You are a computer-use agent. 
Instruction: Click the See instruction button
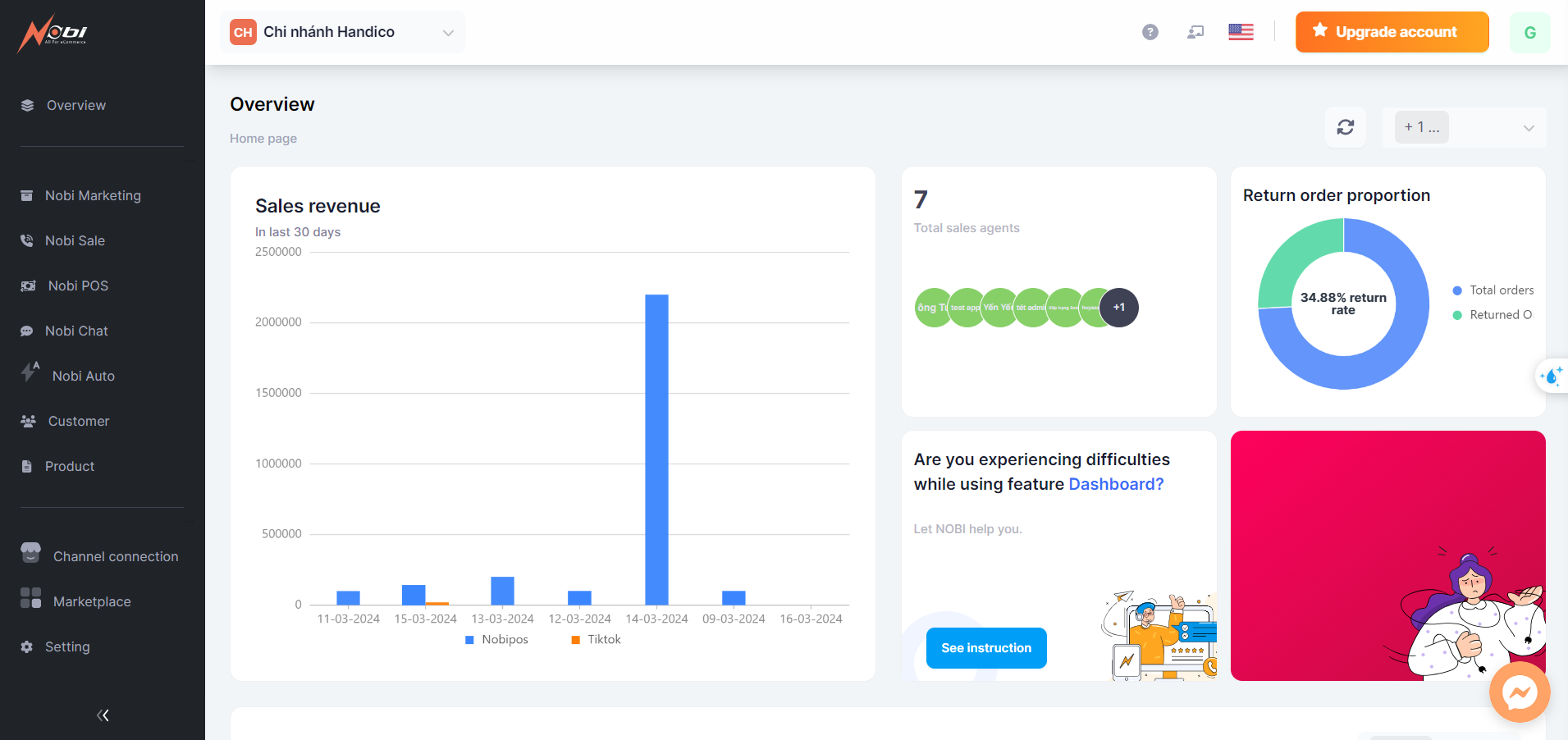click(x=985, y=648)
